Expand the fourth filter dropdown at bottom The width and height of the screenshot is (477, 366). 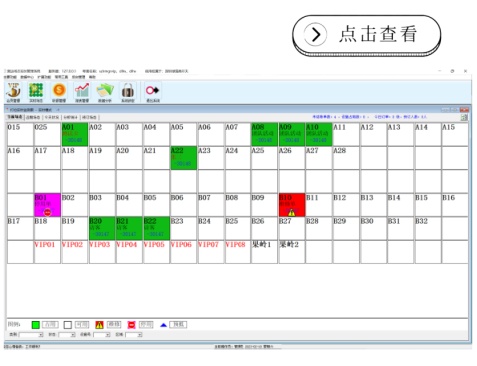tap(140, 334)
